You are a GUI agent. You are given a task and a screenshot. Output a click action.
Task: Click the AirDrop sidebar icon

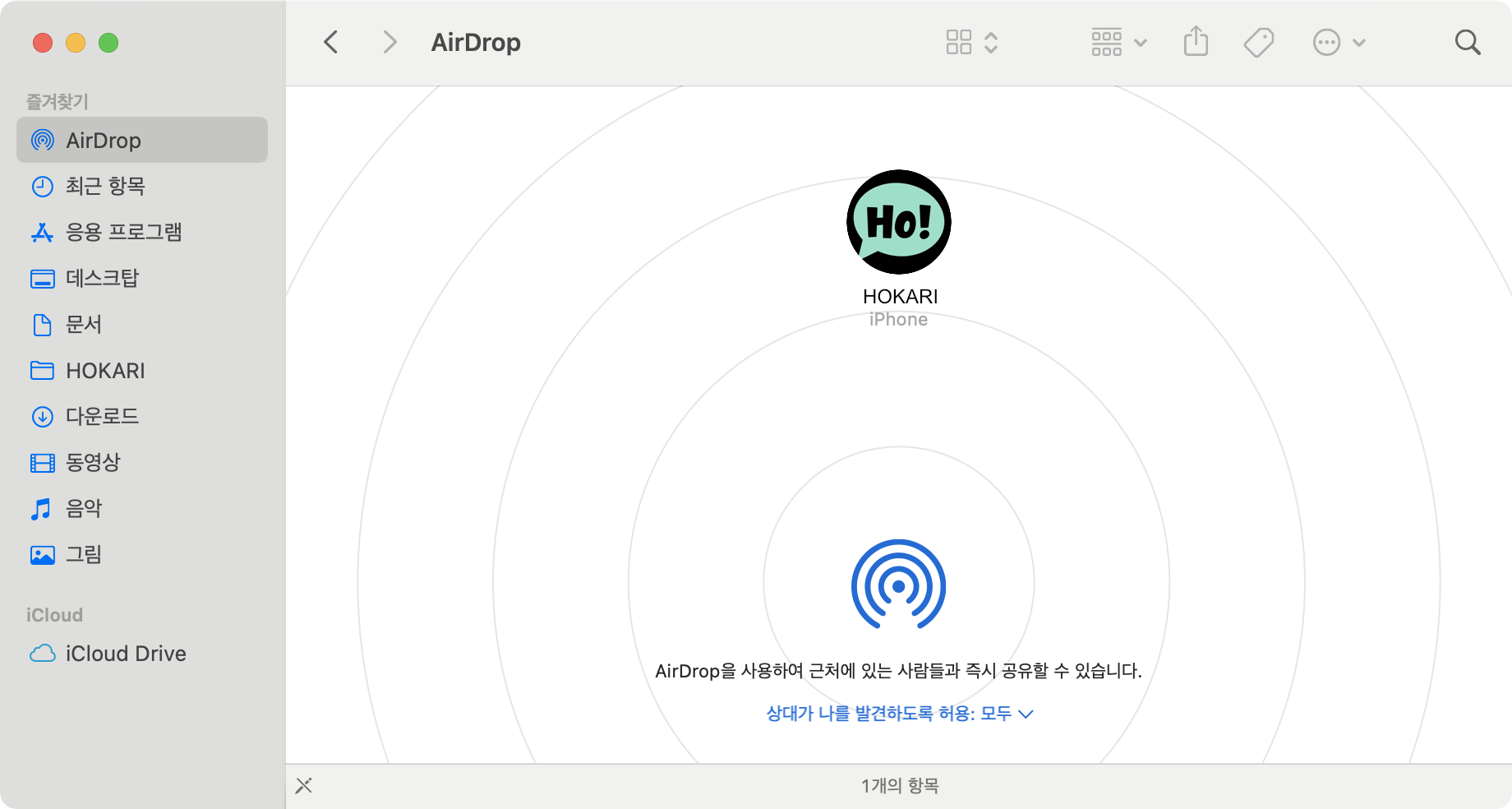coord(43,141)
